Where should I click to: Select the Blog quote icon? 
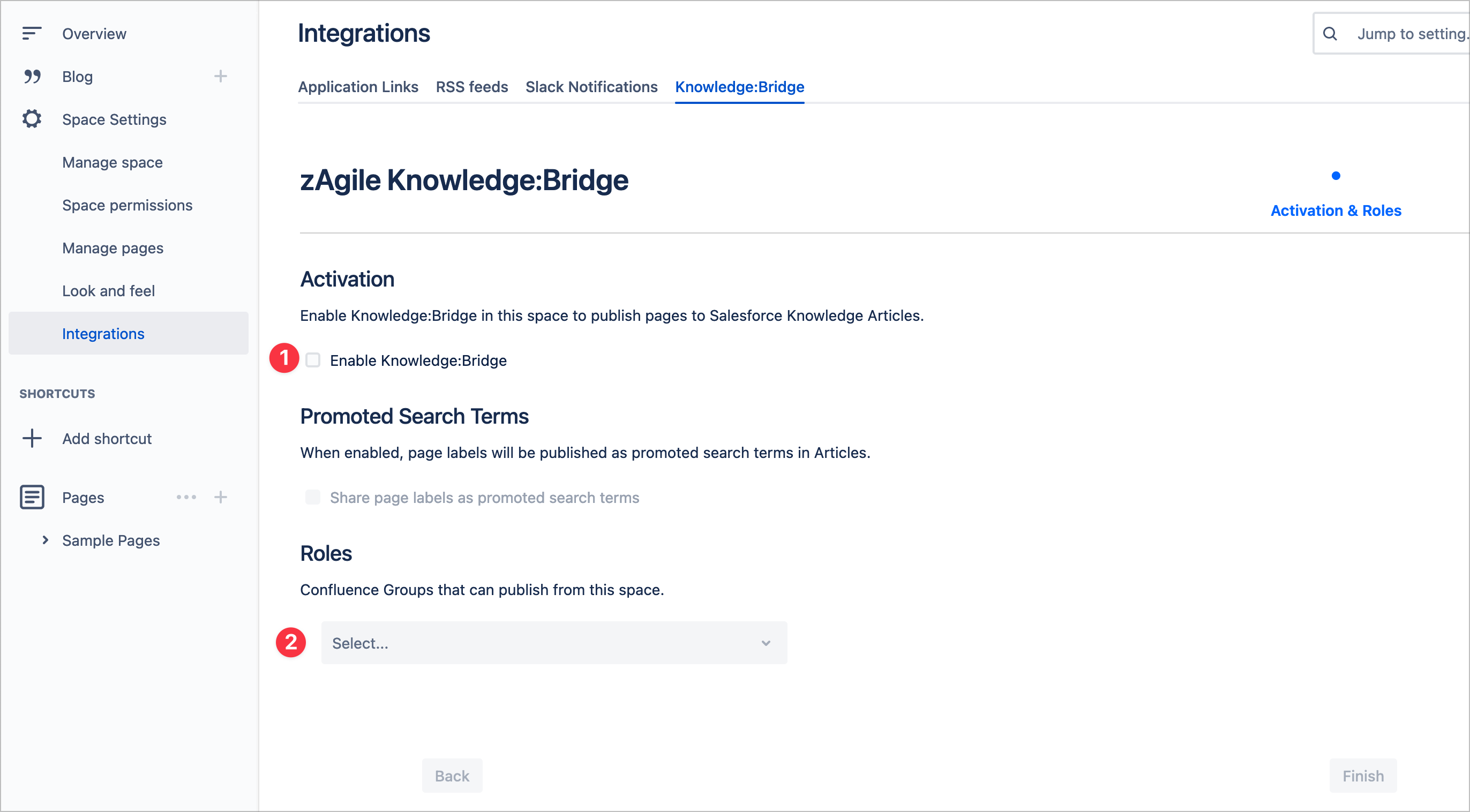(32, 77)
